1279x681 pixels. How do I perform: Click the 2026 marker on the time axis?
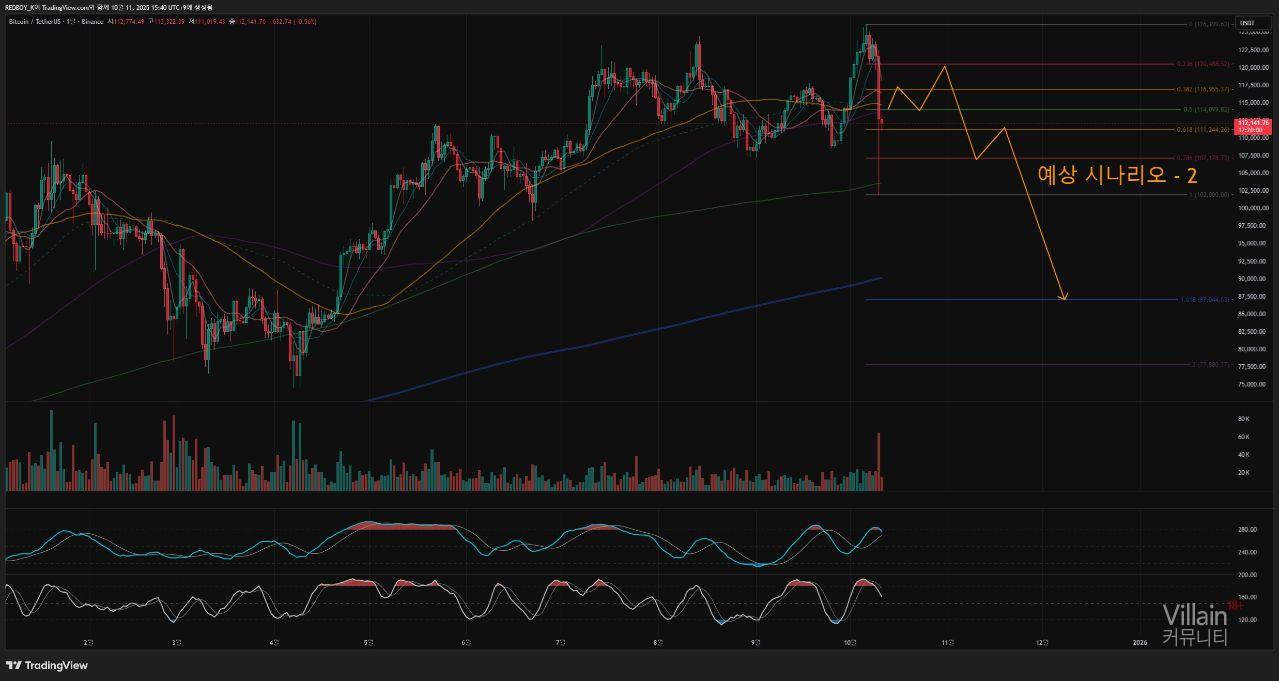[x=1138, y=641]
